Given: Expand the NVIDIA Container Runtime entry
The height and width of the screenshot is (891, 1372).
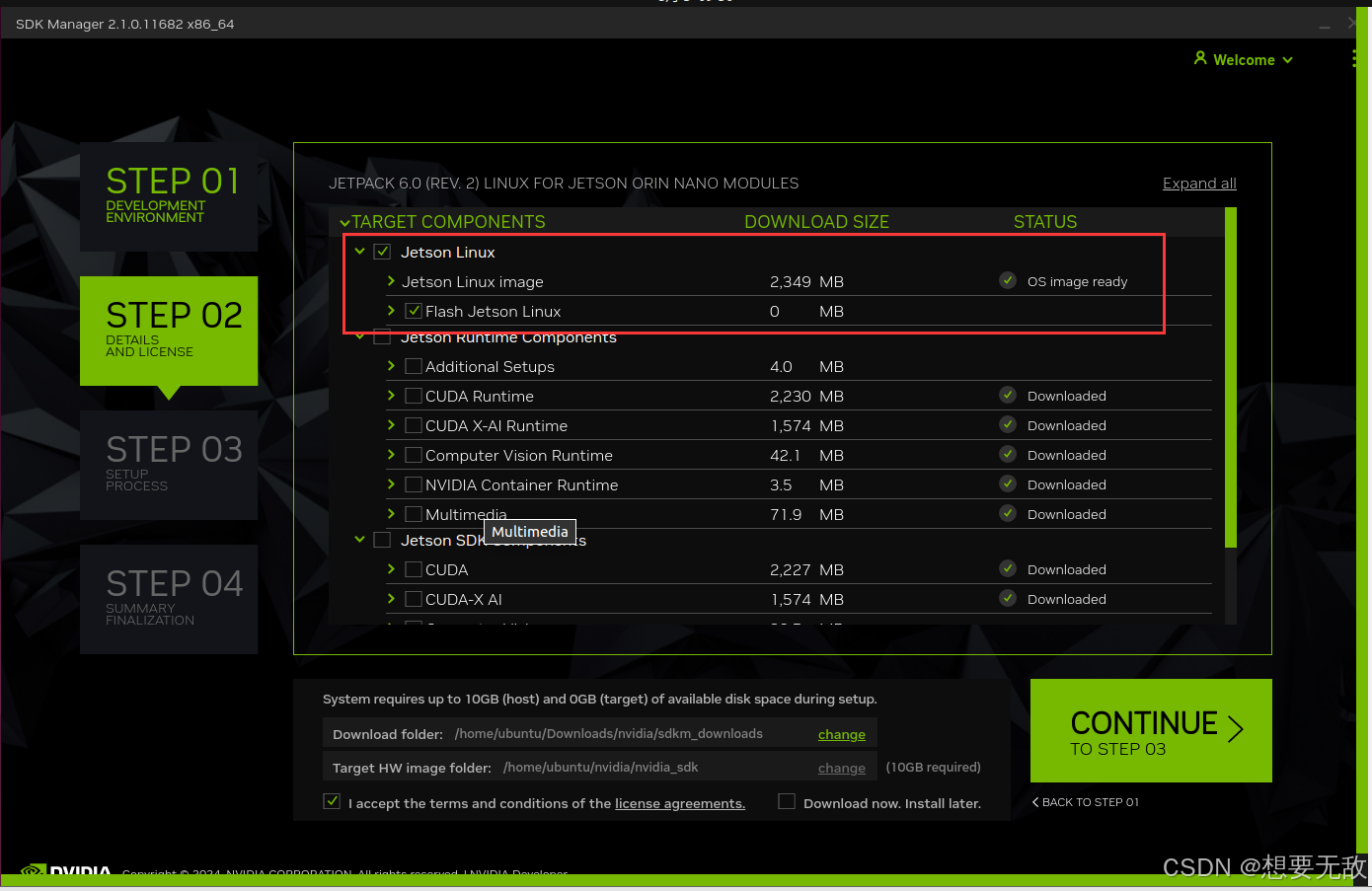Looking at the screenshot, I should pos(391,484).
